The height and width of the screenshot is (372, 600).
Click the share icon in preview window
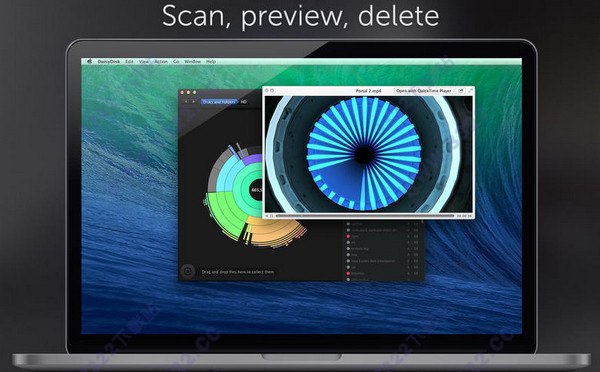tap(461, 91)
